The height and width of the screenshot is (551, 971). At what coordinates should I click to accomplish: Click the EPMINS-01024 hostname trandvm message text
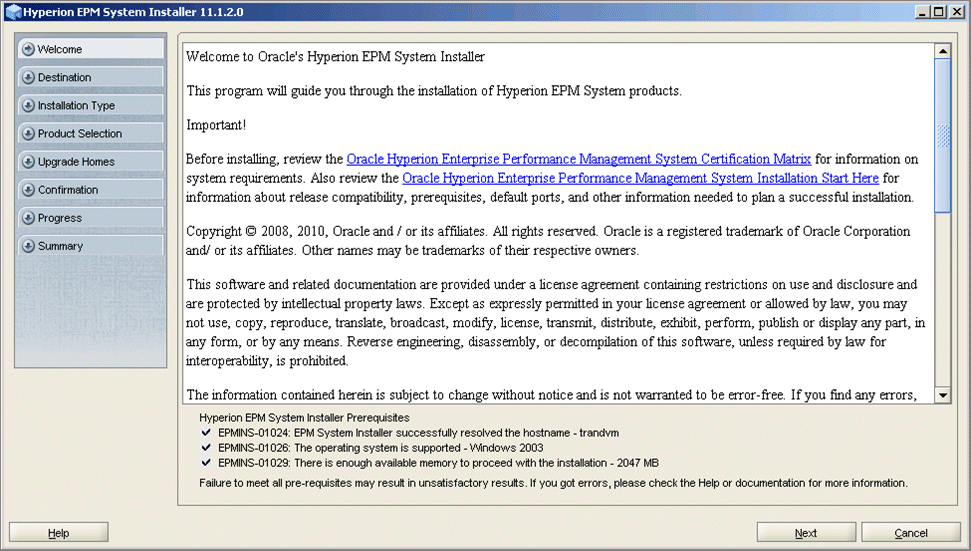coord(418,433)
